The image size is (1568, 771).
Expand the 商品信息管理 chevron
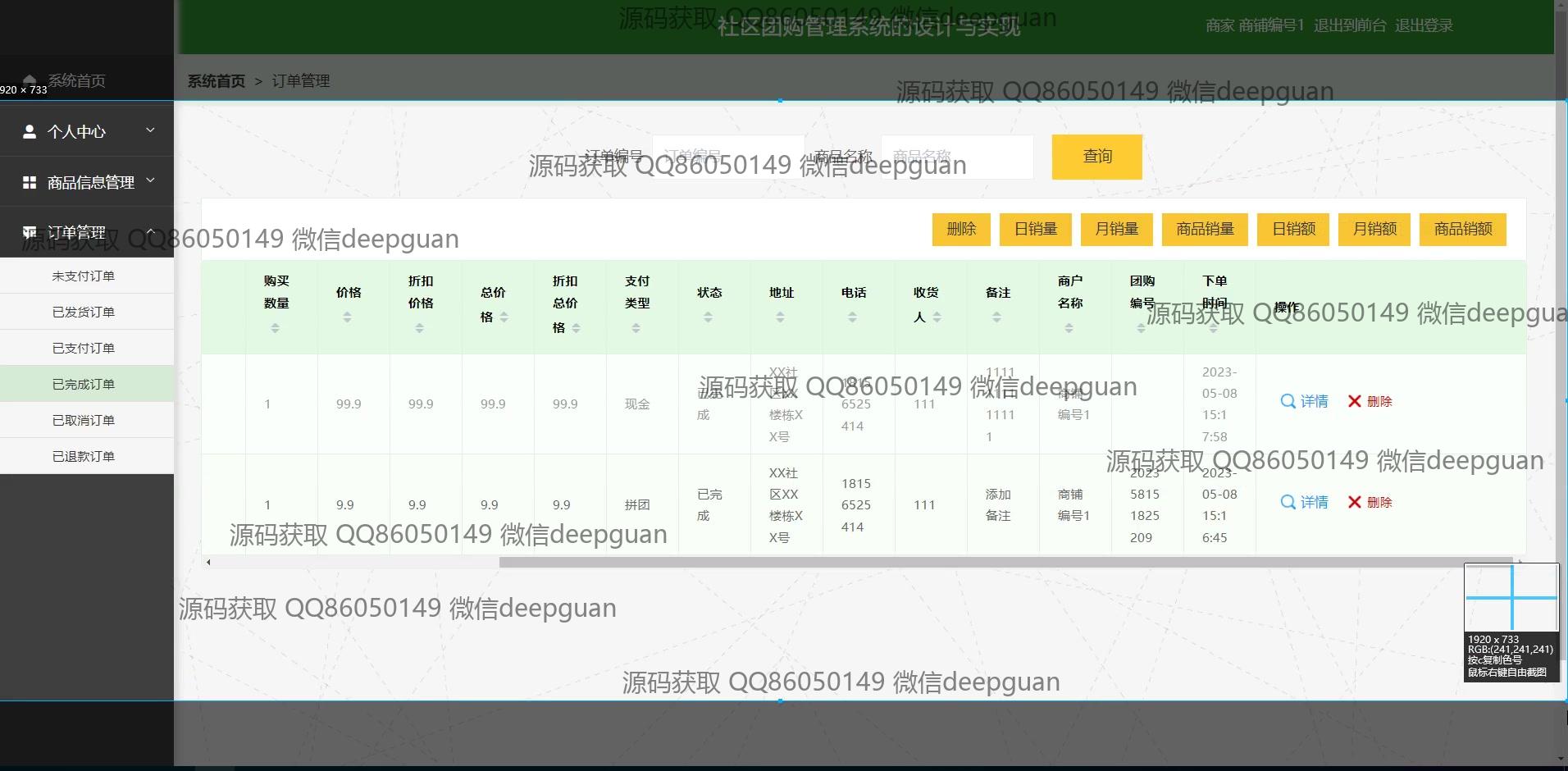pyautogui.click(x=150, y=180)
